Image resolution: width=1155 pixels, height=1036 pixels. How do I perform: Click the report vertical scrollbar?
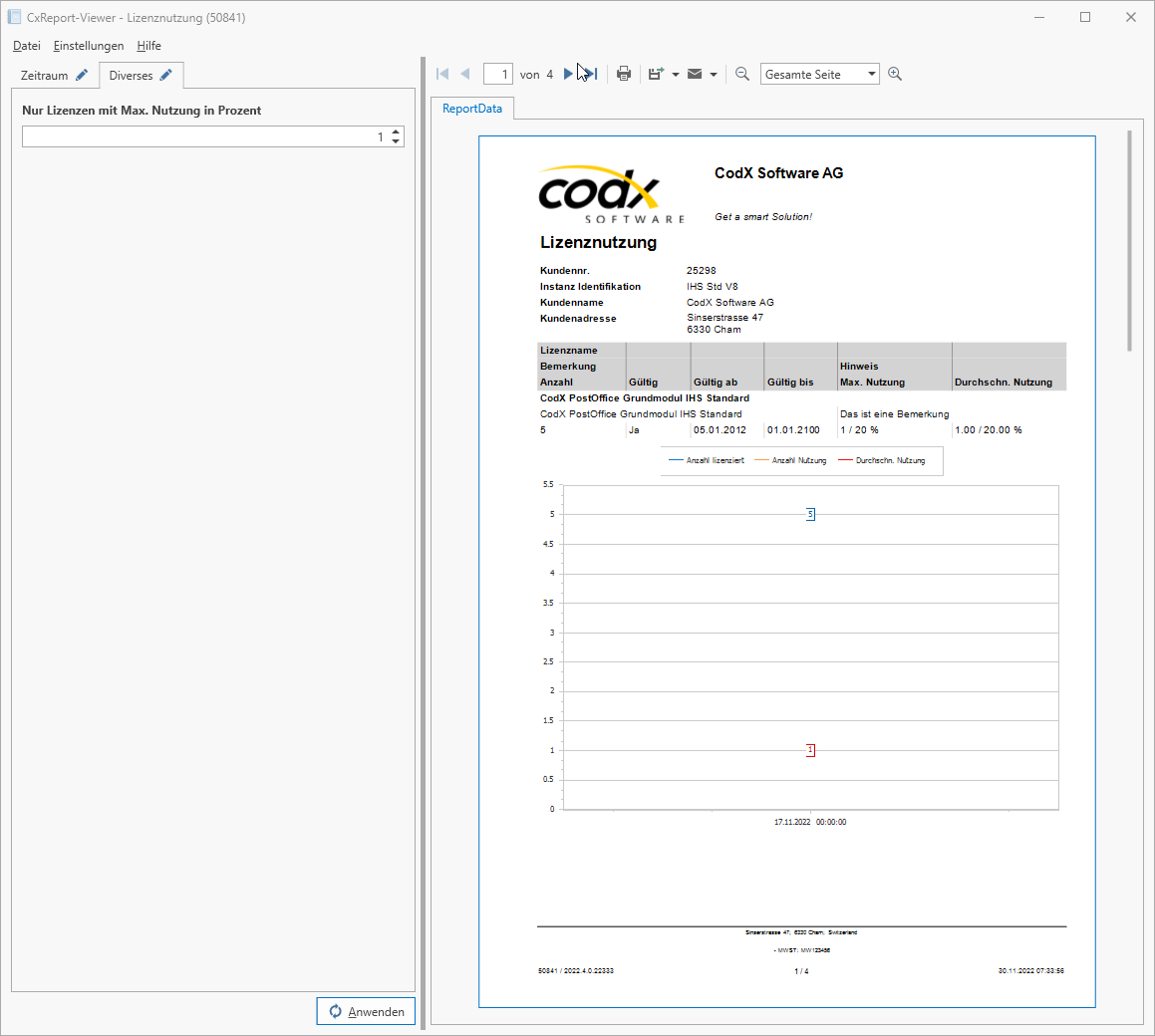[x=1129, y=241]
